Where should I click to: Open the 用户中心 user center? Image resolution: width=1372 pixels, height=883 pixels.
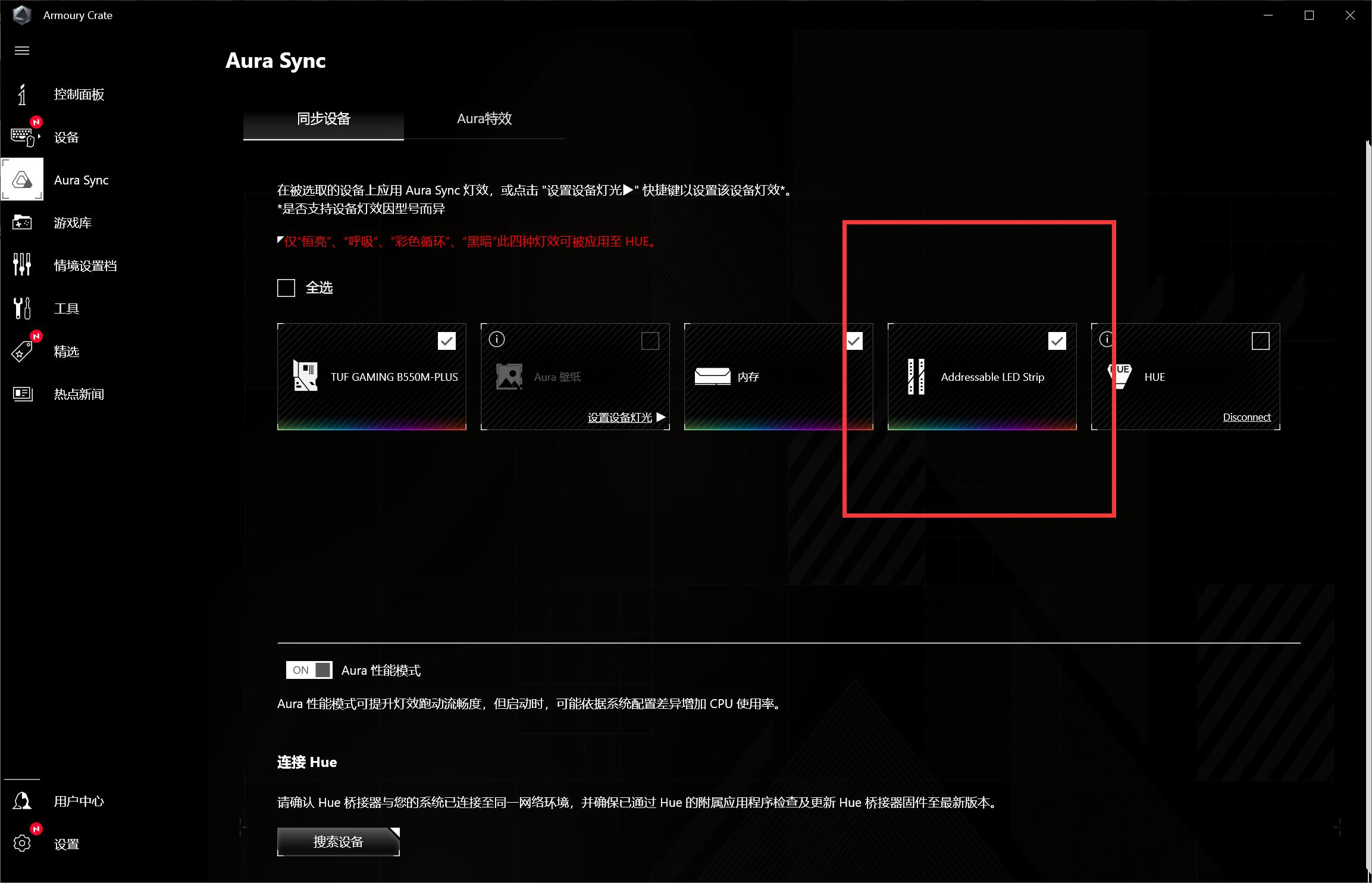click(x=79, y=801)
